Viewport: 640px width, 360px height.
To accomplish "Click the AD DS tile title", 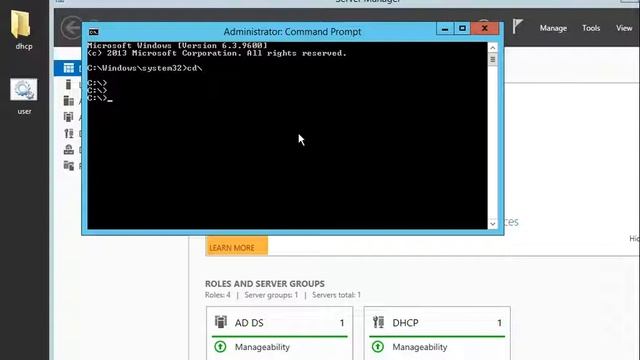I will [x=249, y=323].
